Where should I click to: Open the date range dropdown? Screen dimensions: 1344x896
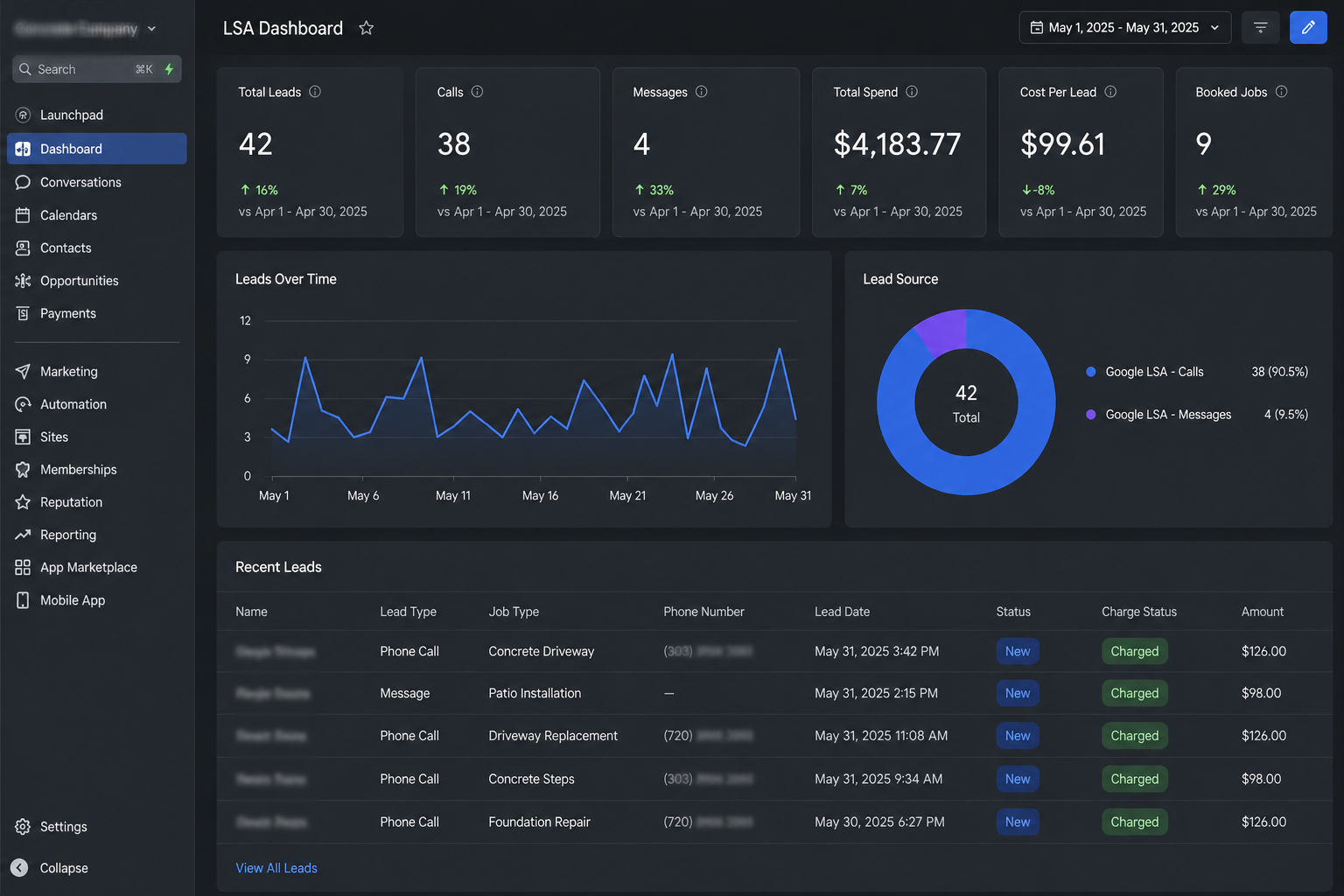point(1124,28)
